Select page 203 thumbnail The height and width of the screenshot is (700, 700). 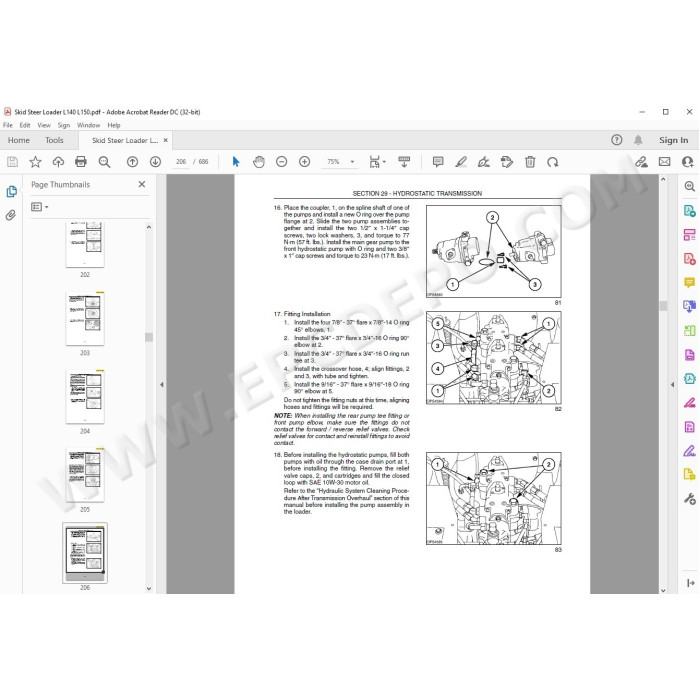[x=85, y=319]
